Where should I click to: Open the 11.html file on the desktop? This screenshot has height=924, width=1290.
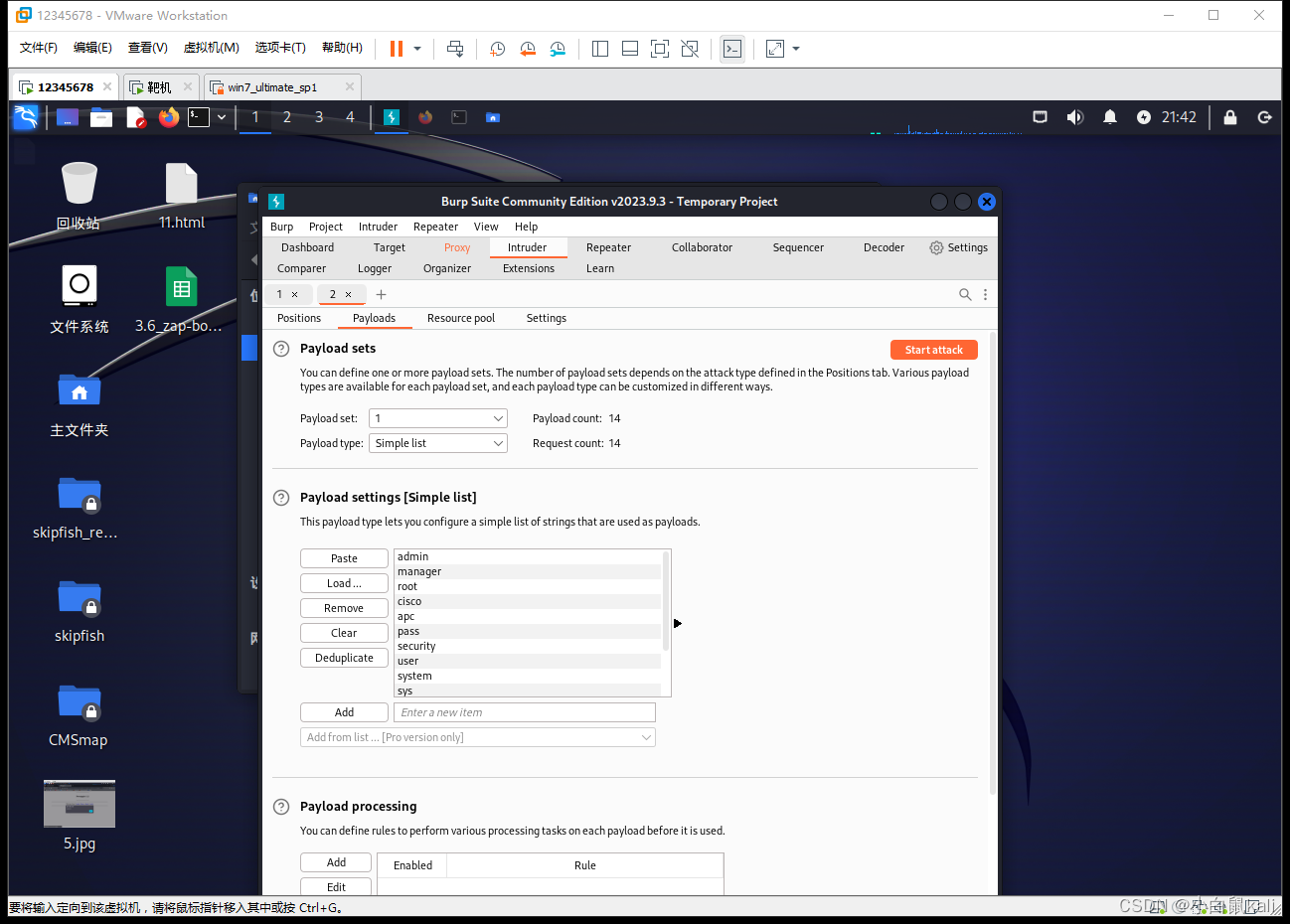tap(181, 196)
